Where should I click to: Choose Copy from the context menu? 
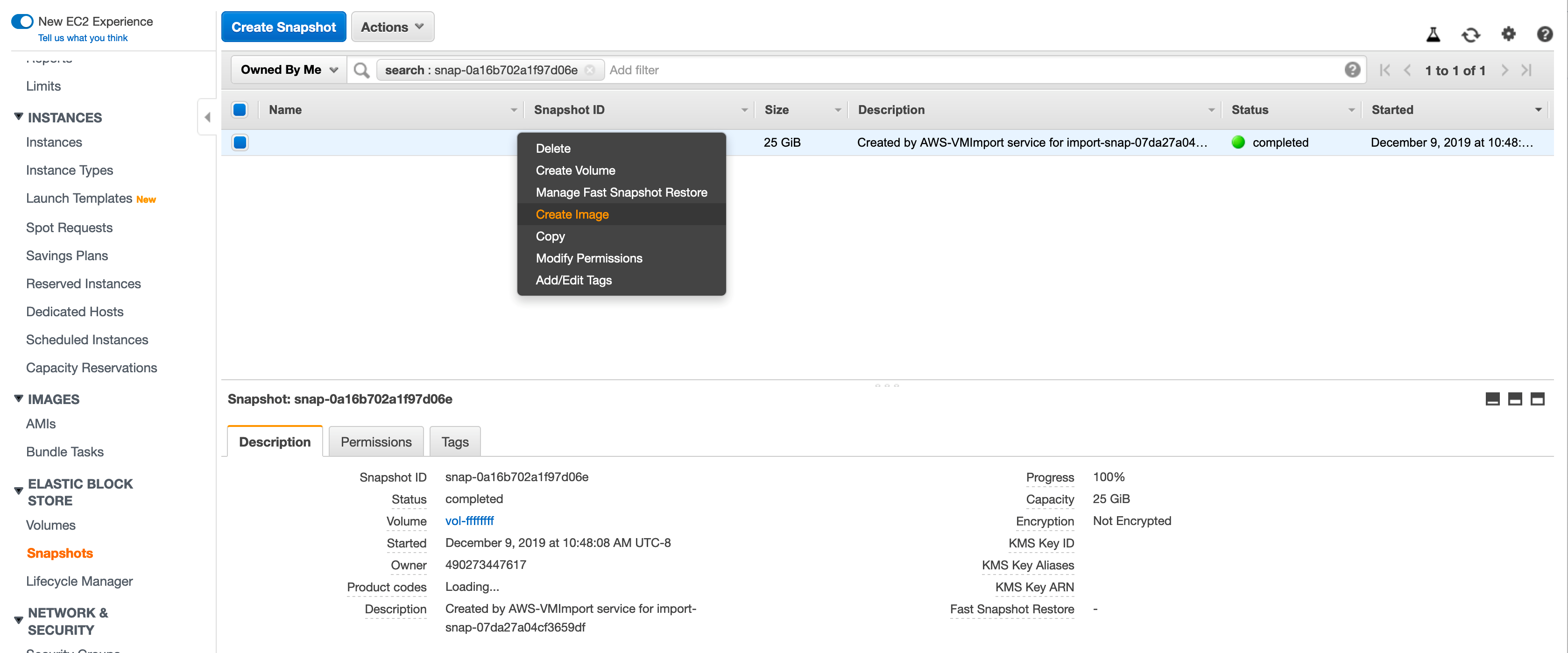coord(621,236)
